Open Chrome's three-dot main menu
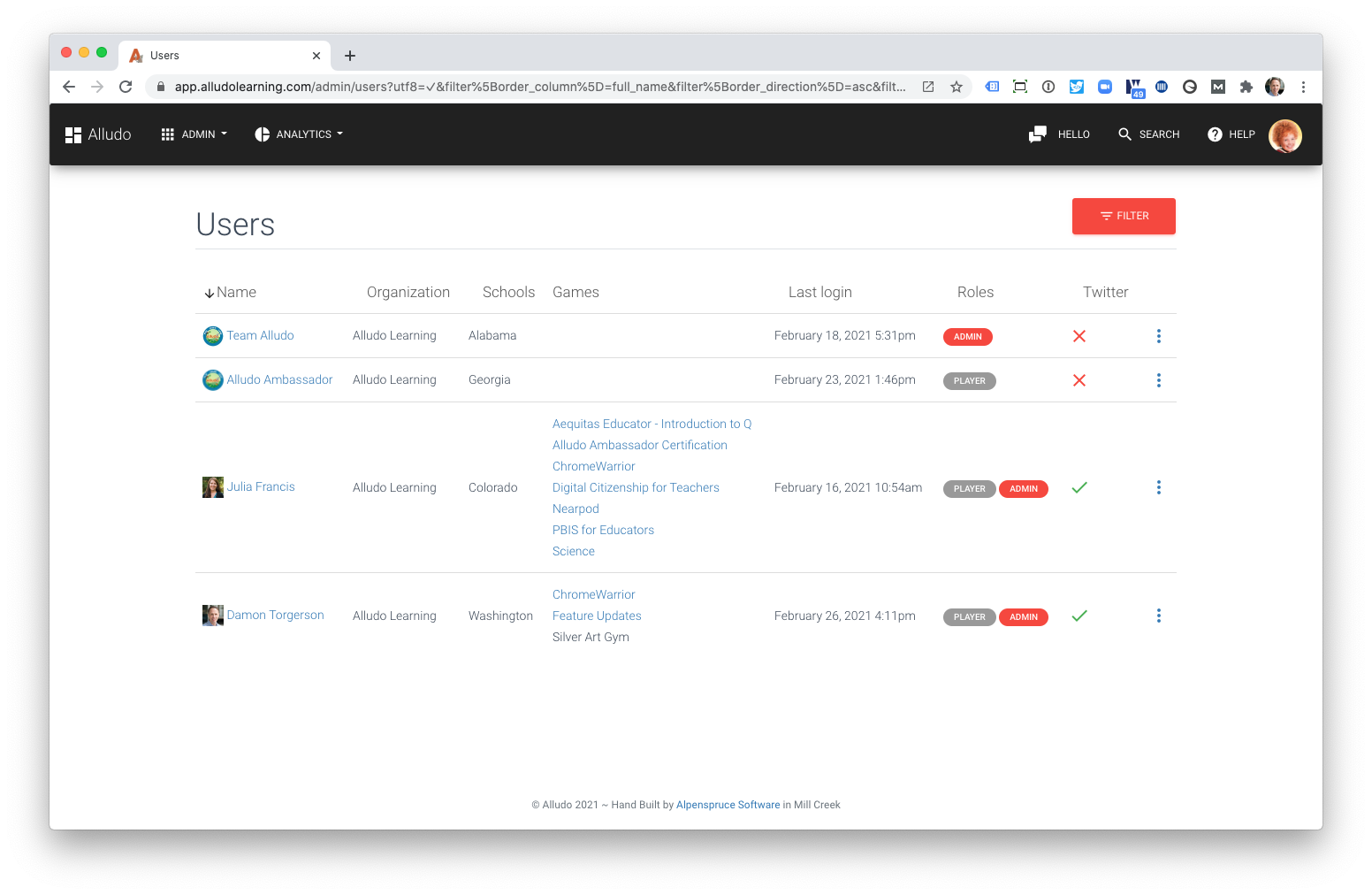Image resolution: width=1372 pixels, height=895 pixels. pyautogui.click(x=1303, y=87)
